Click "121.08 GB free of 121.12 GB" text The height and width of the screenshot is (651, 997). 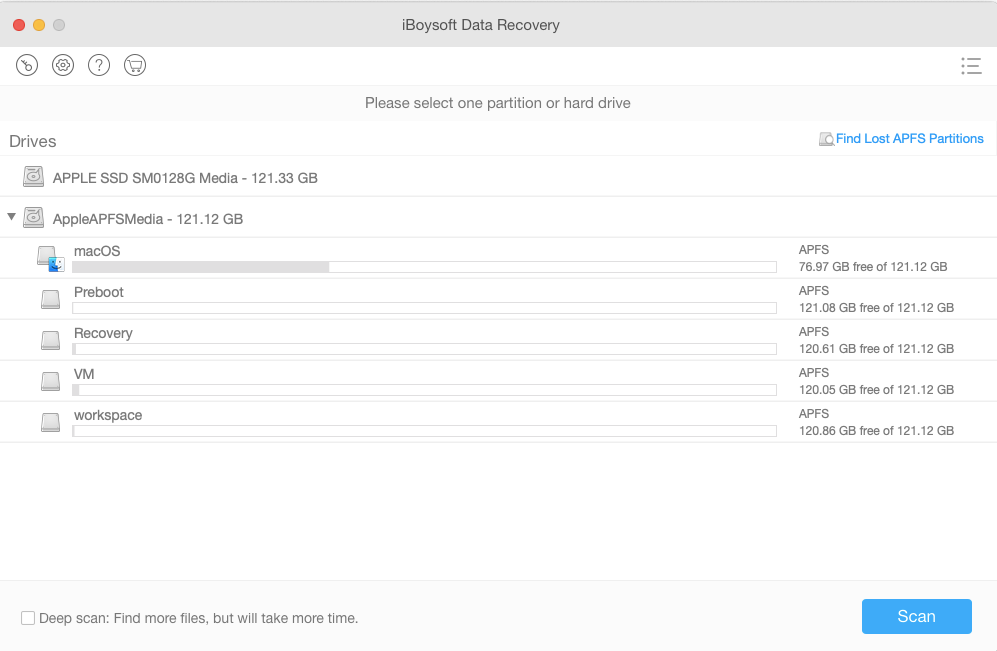[x=876, y=308]
